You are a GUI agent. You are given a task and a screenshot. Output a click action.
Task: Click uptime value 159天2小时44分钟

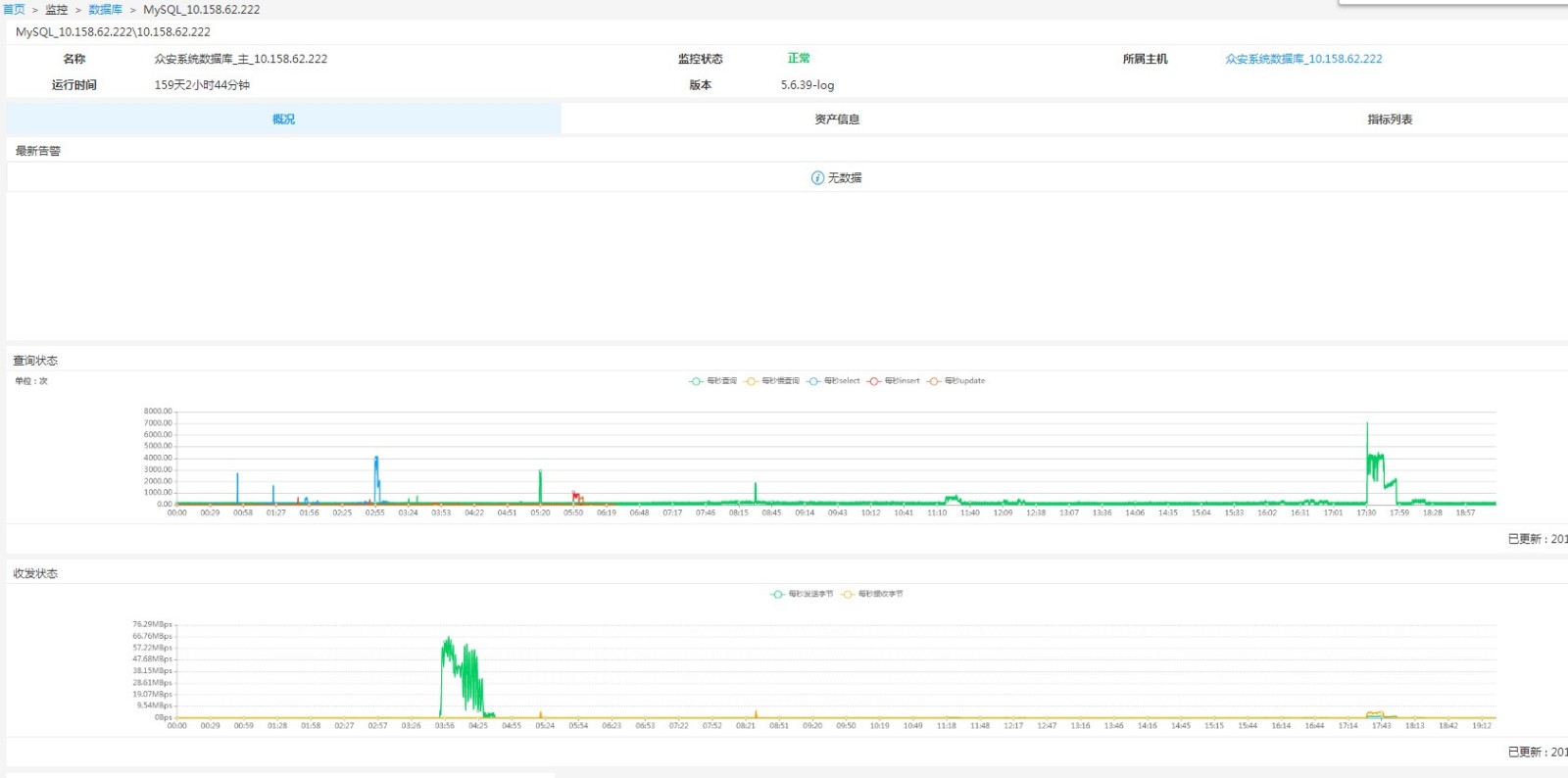click(202, 85)
